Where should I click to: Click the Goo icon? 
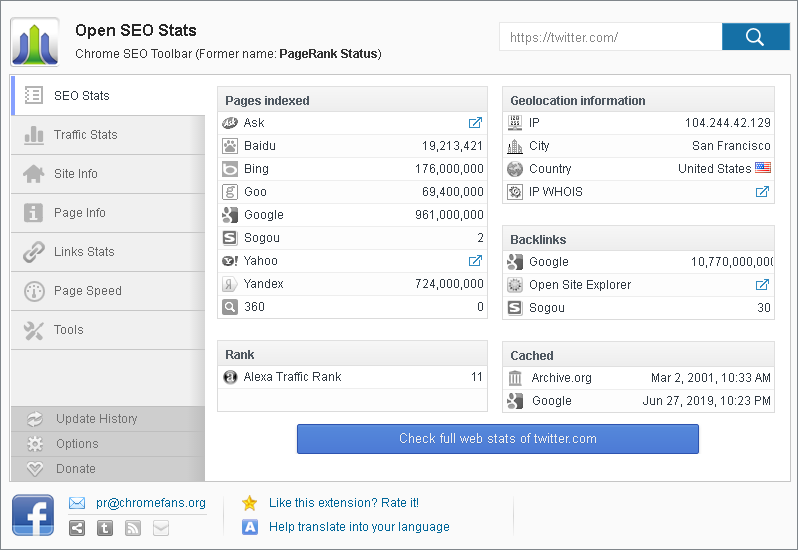coord(230,192)
